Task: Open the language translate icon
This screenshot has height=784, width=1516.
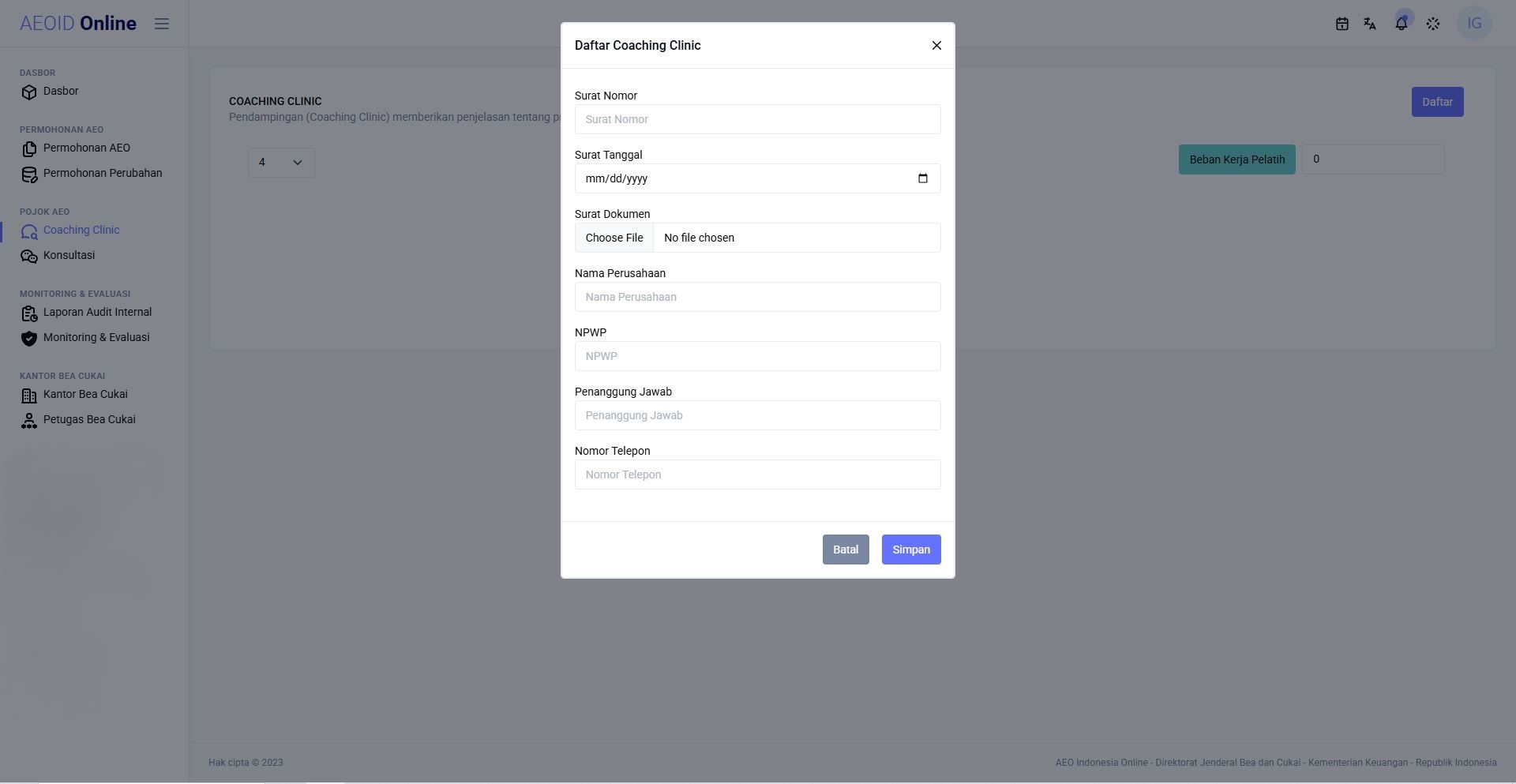Action: (x=1370, y=24)
